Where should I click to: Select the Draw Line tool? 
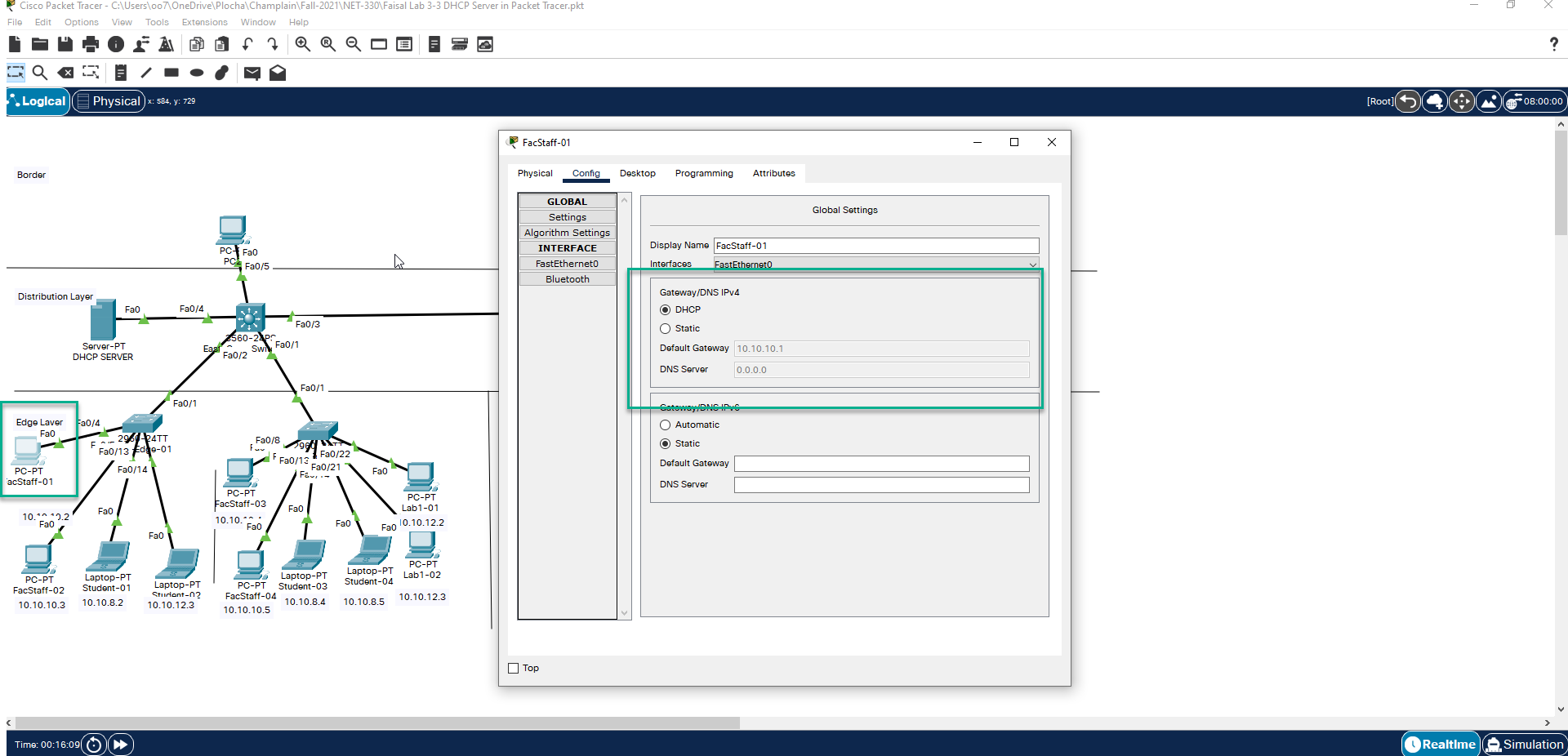point(146,73)
